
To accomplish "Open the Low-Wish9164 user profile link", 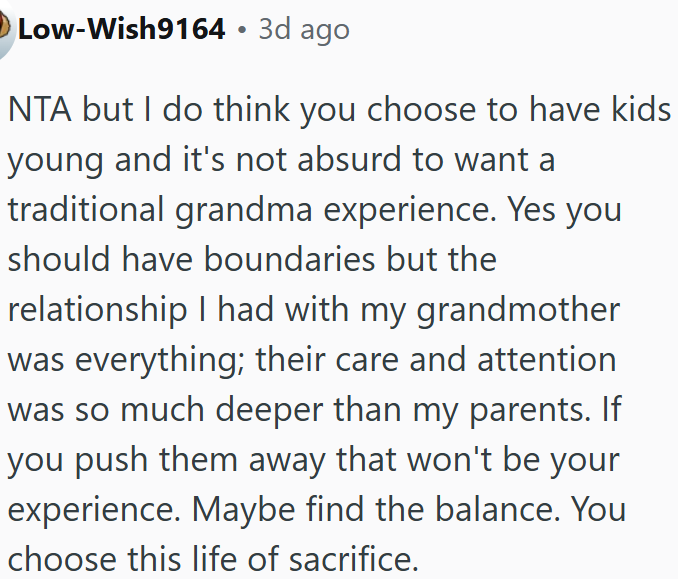I will [122, 29].
